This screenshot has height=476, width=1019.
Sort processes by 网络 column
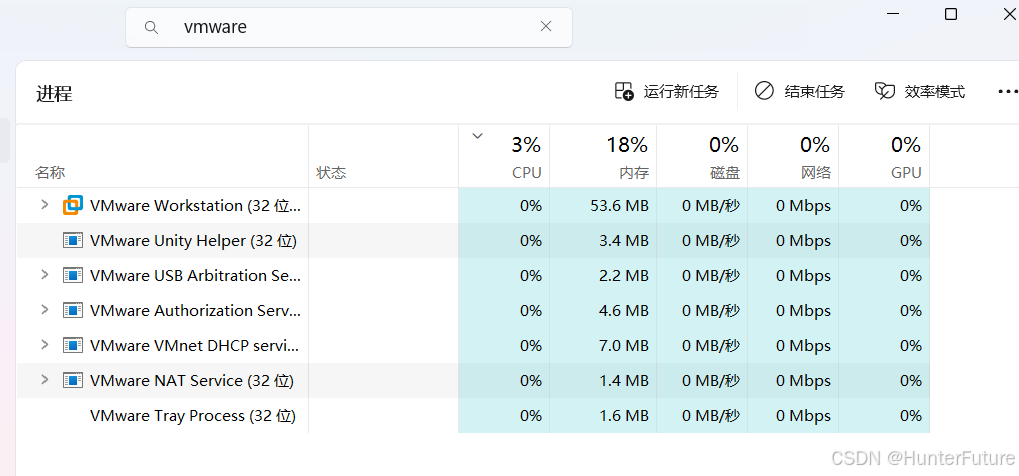pyautogui.click(x=816, y=173)
